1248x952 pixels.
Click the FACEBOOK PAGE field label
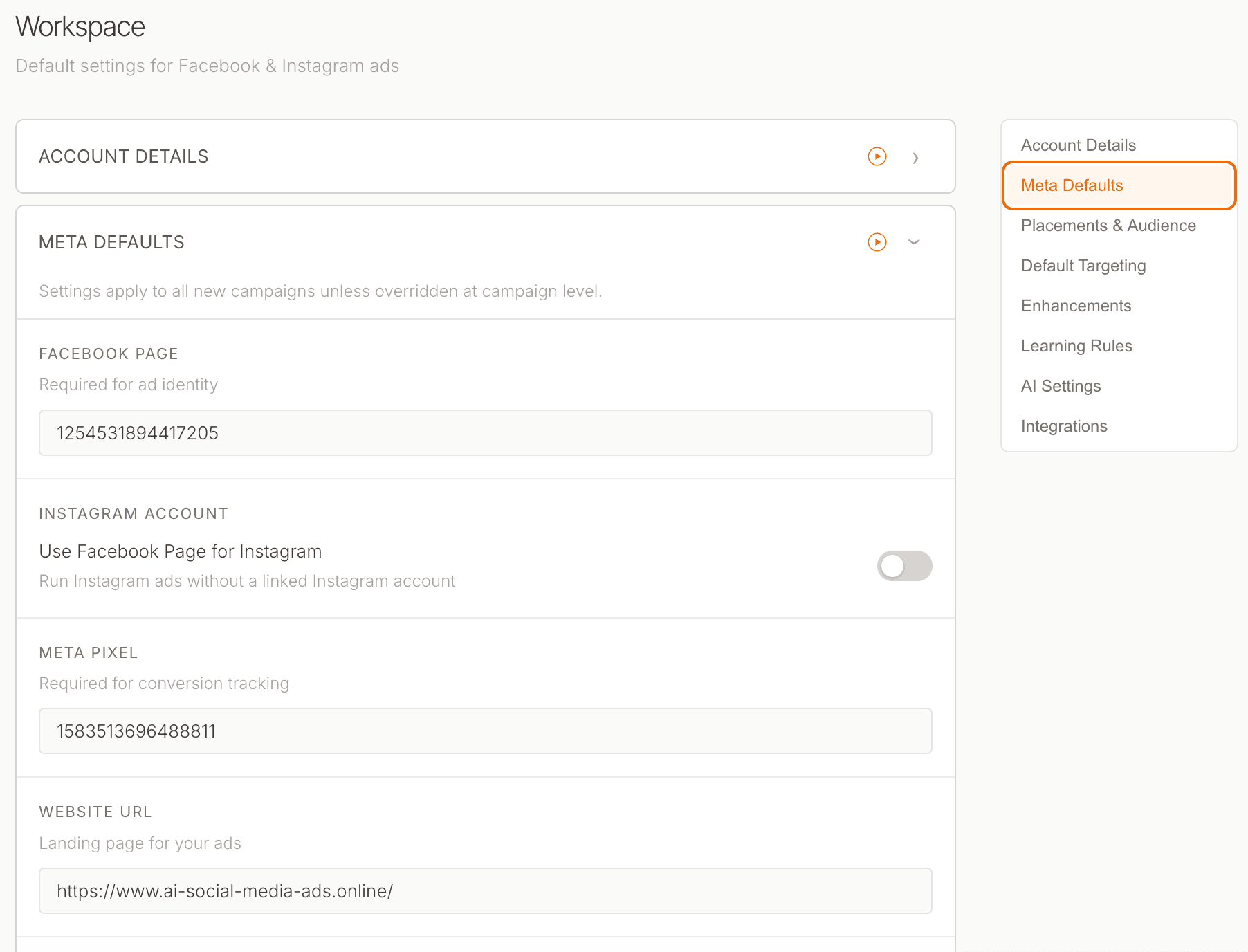pyautogui.click(x=109, y=354)
